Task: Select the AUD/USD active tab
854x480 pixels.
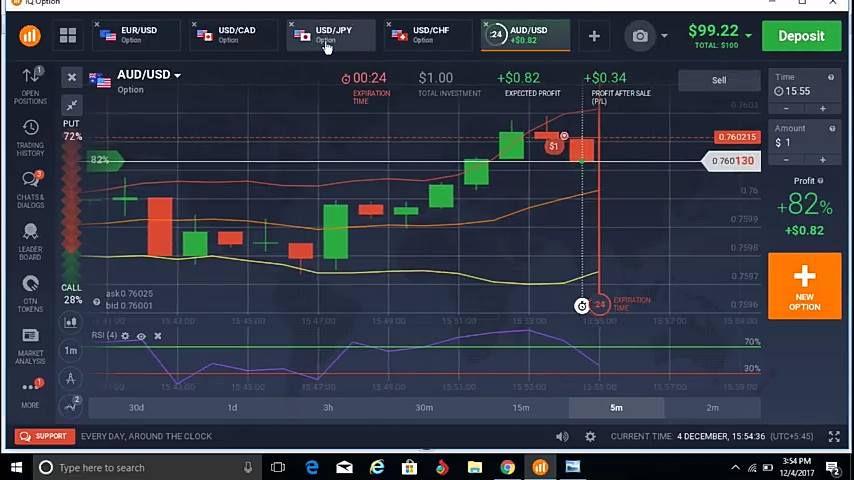Action: click(x=526, y=35)
